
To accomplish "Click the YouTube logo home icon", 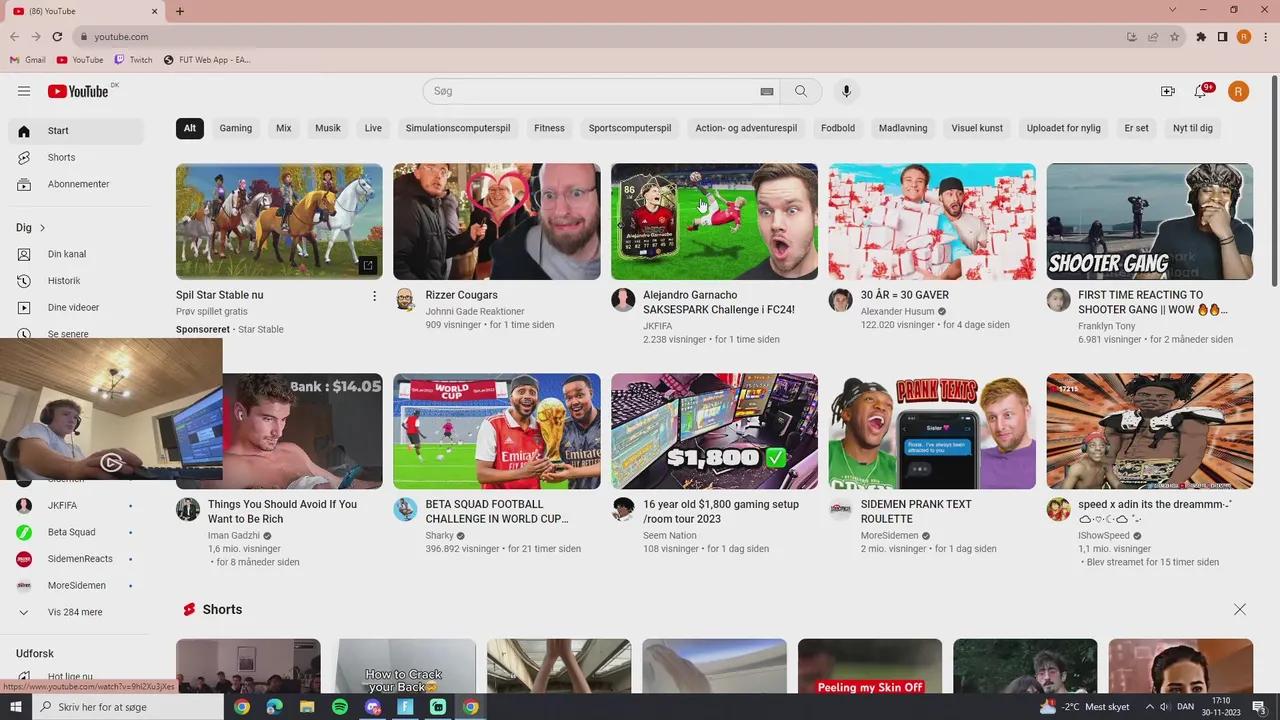I will (x=78, y=91).
